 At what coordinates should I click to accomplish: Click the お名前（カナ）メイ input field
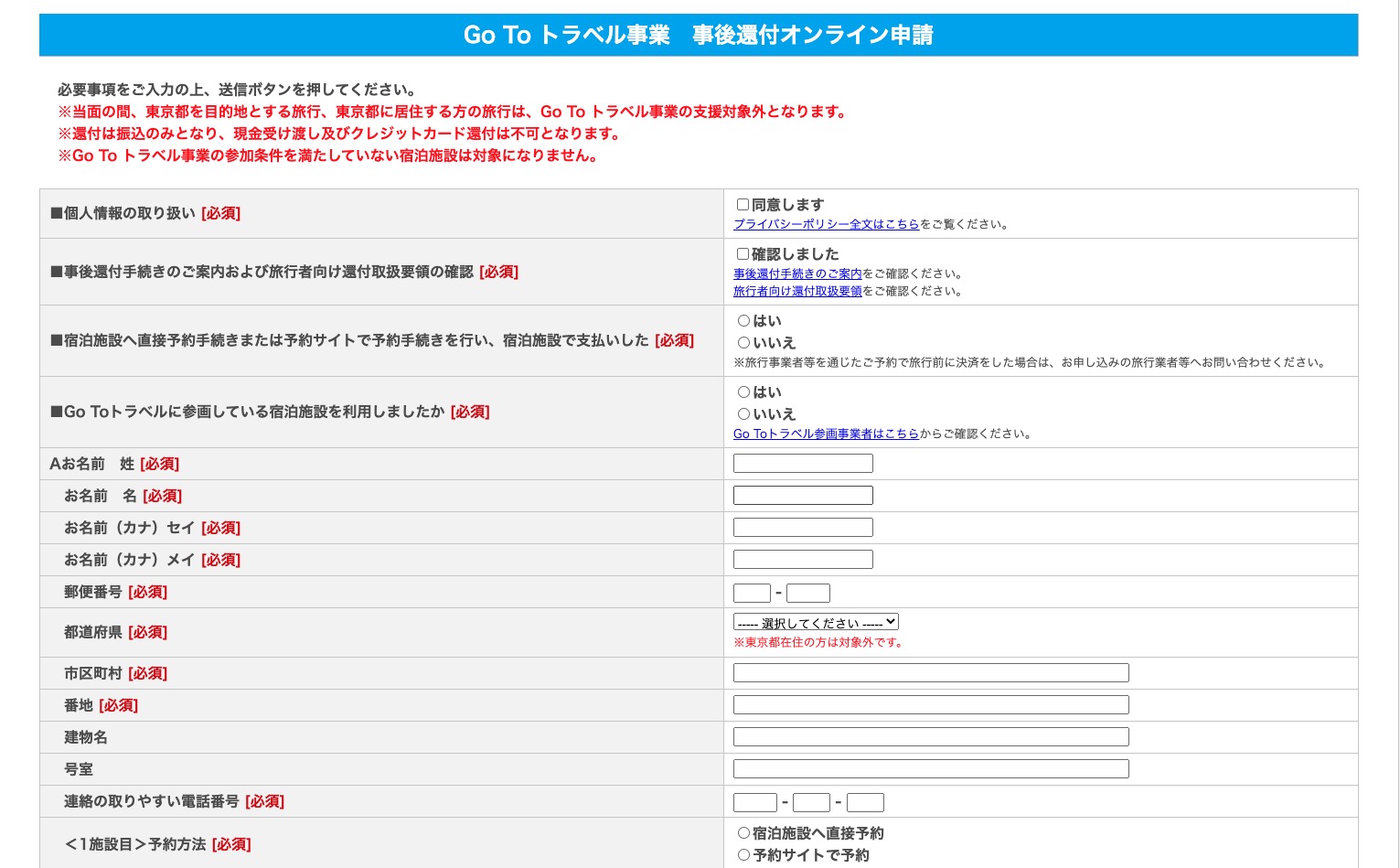coord(803,560)
